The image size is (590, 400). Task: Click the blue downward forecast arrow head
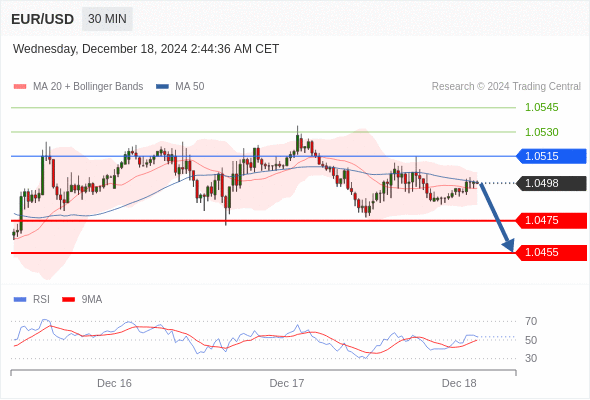508,245
